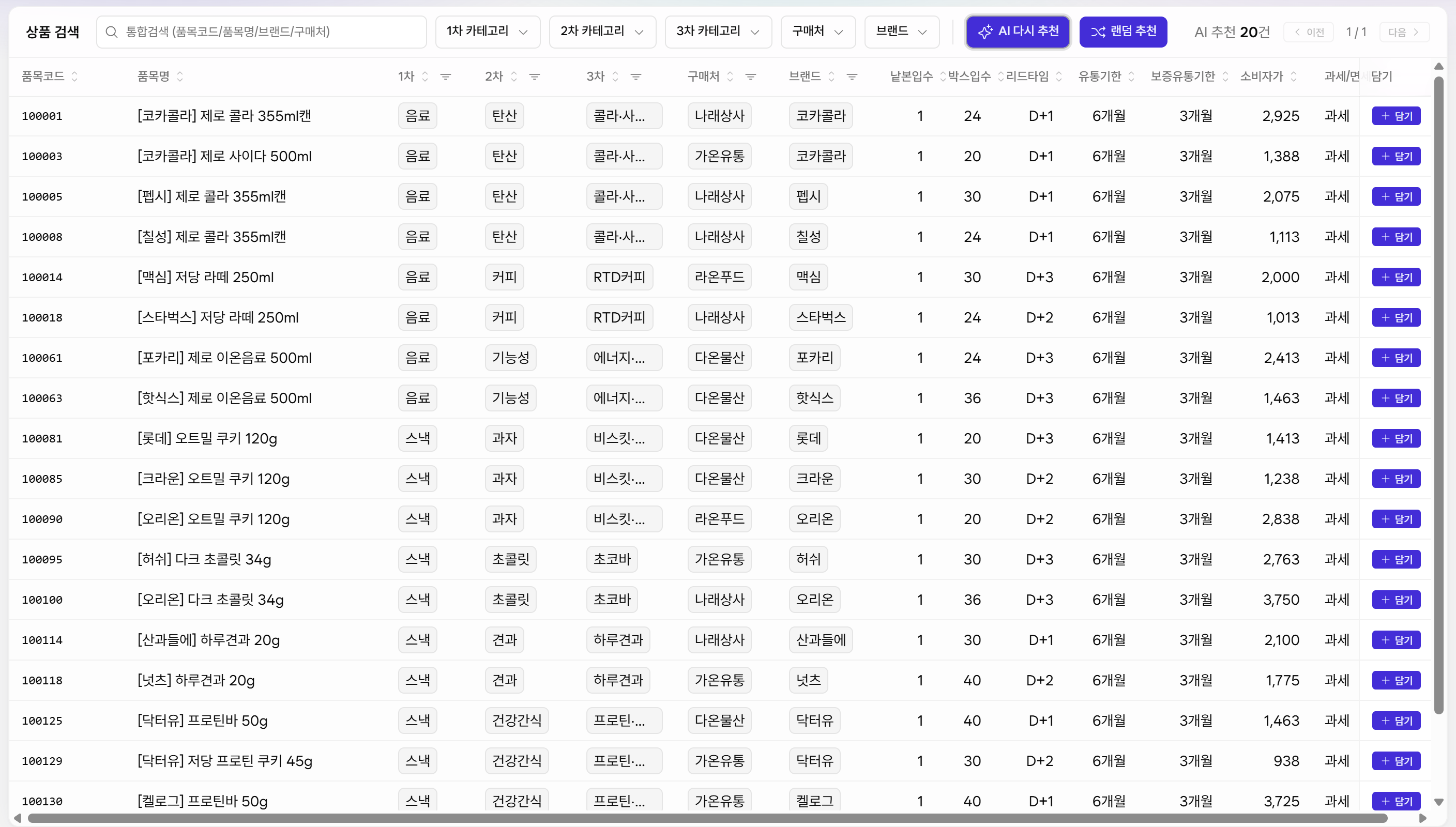Open the 2차 카테고리 dropdown
The image size is (1456, 827).
click(602, 32)
